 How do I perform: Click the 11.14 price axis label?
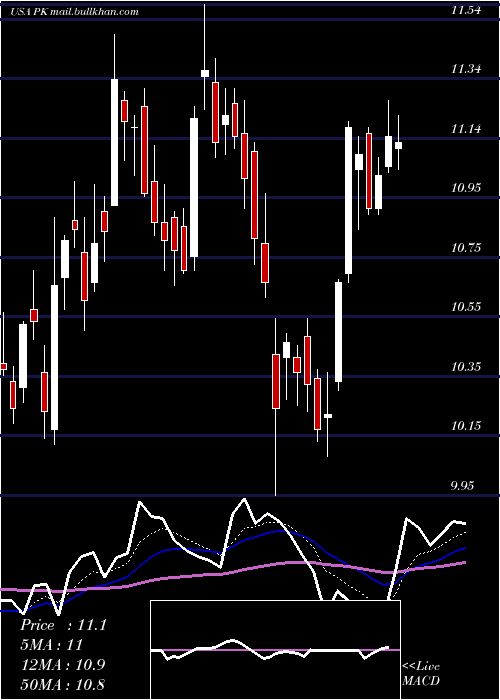(466, 129)
